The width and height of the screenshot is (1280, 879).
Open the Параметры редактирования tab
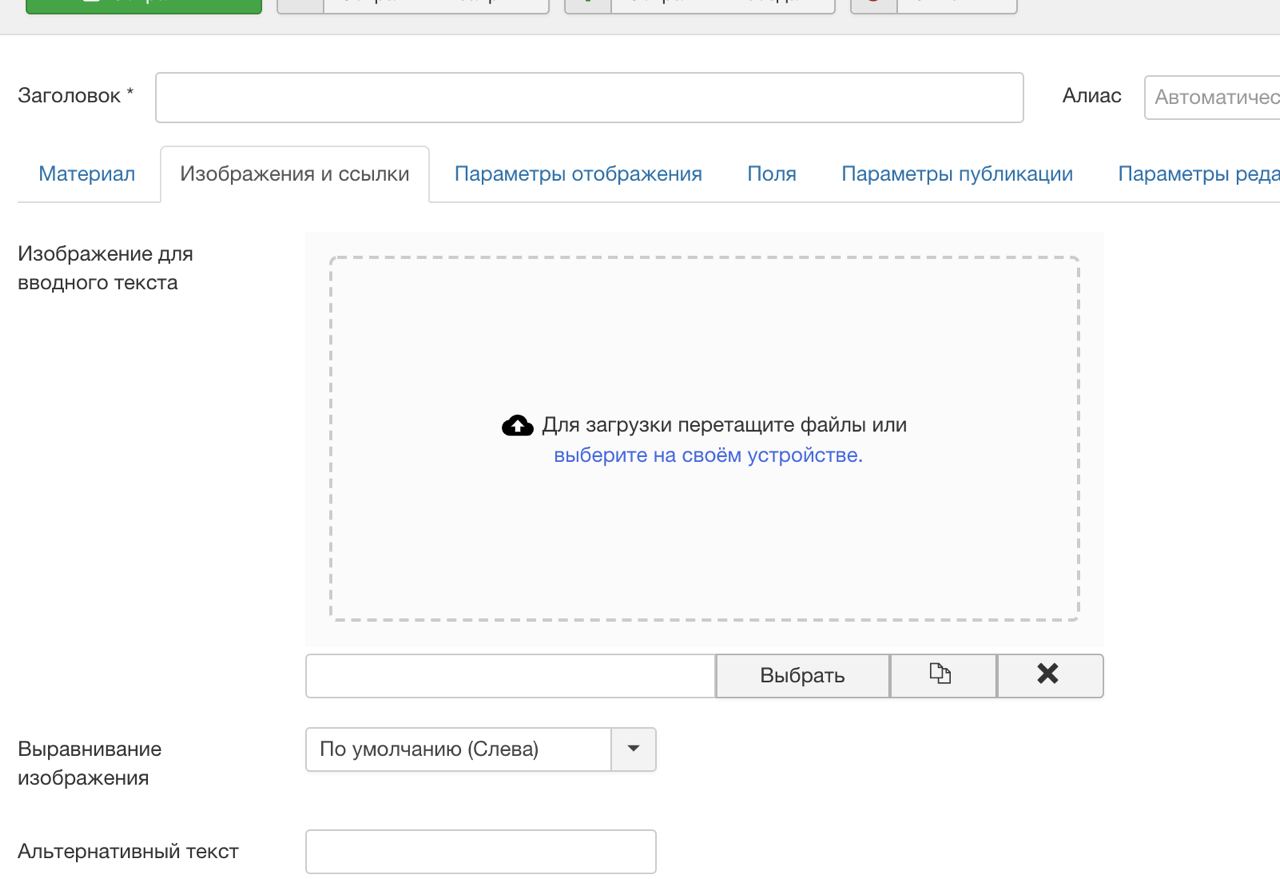[x=1198, y=174]
